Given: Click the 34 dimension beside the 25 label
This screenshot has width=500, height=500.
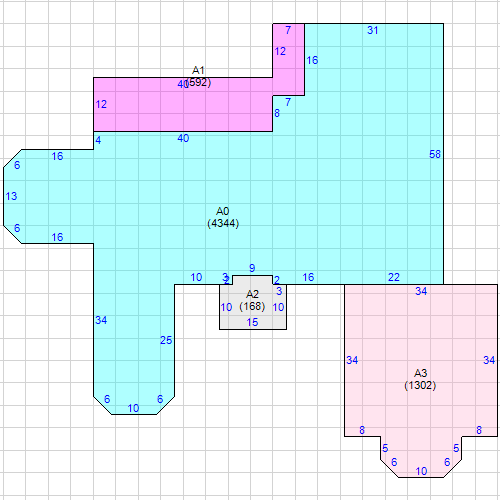Looking at the screenshot, I should [x=101, y=320].
